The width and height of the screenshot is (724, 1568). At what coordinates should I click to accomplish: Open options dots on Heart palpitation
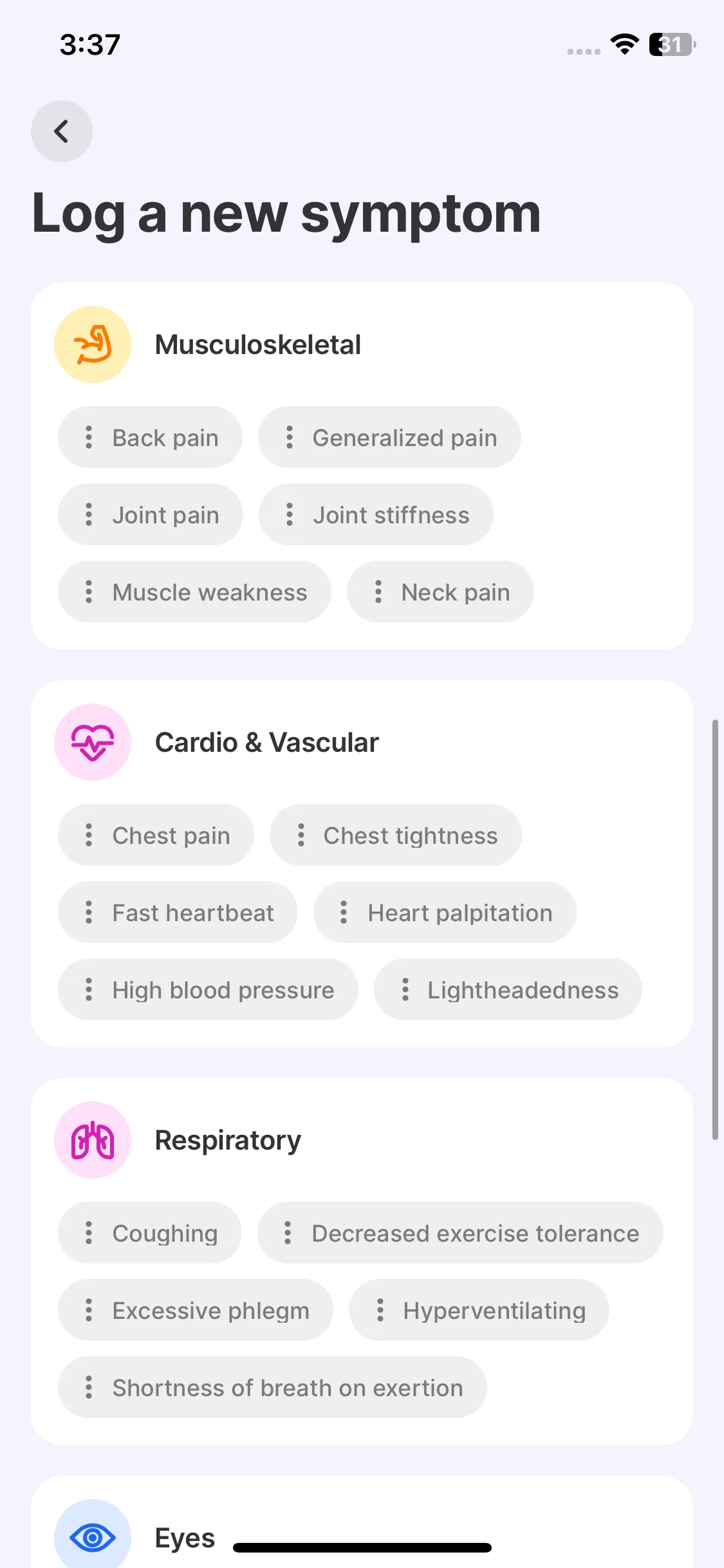pos(344,912)
